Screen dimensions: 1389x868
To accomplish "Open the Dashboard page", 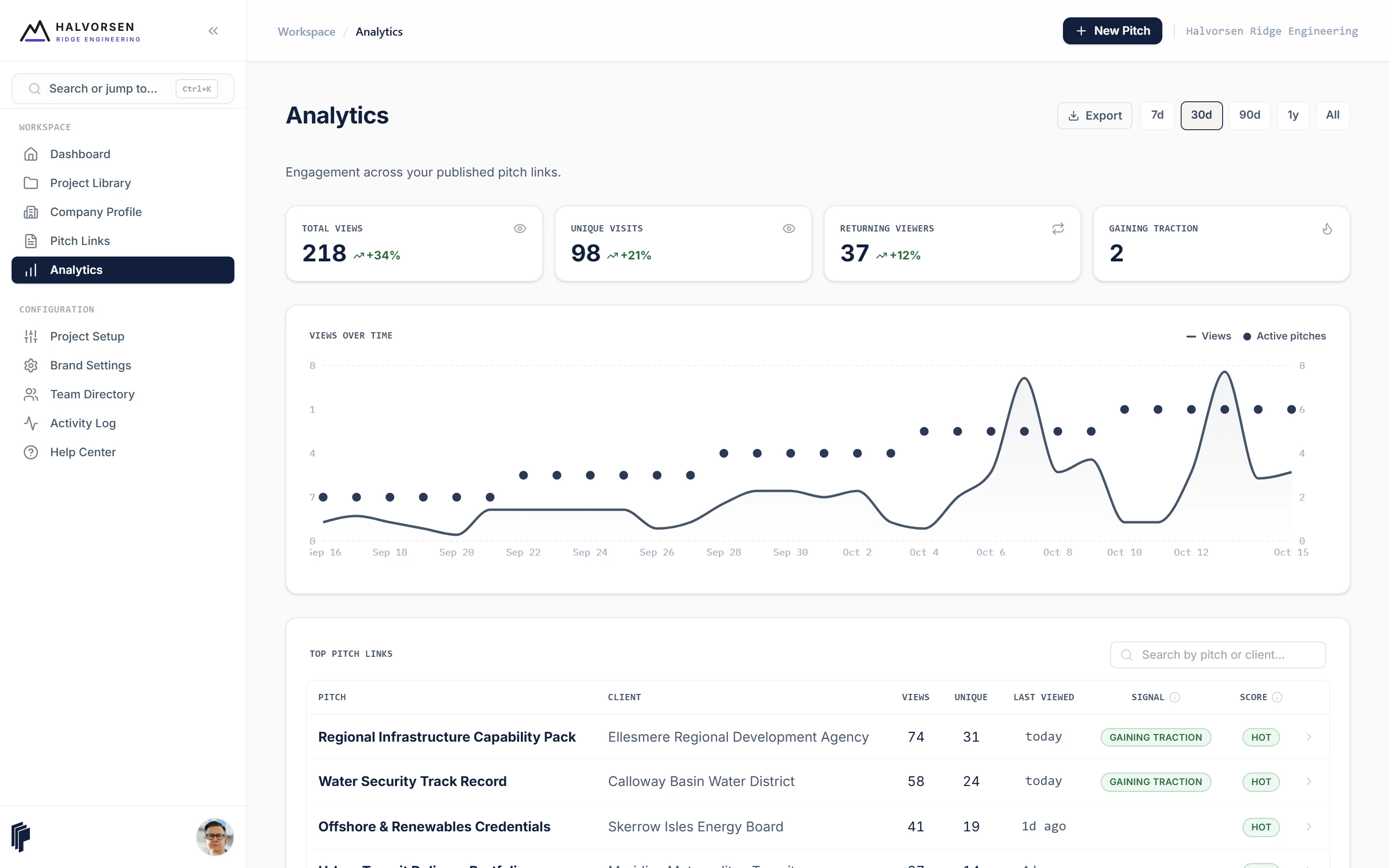I will click(123, 154).
